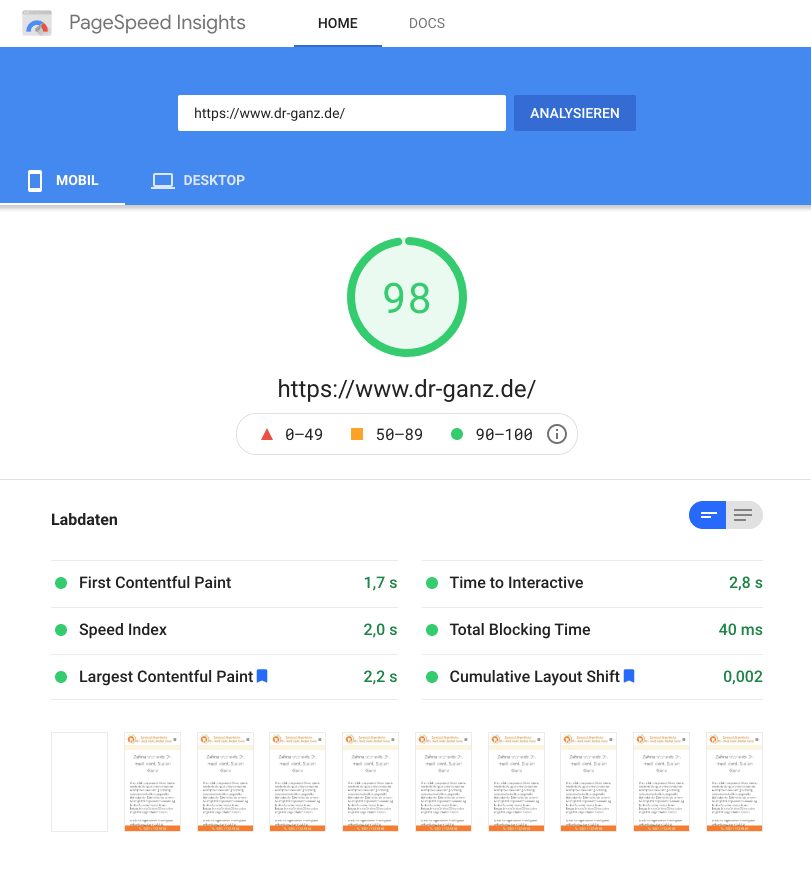The height and width of the screenshot is (896, 811).
Task: Expand the First Contentful Paint metric
Action: (x=155, y=583)
